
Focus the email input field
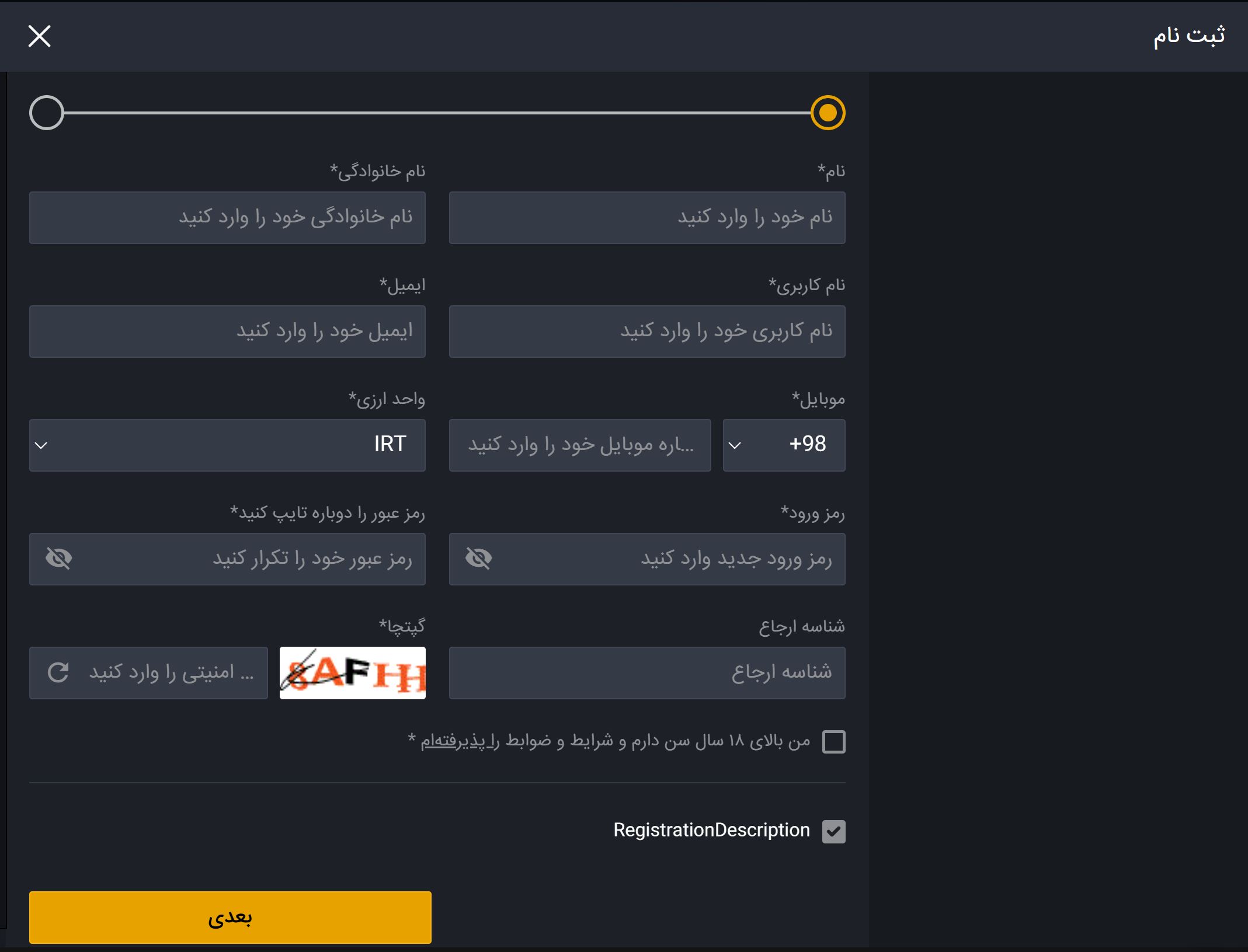[x=227, y=331]
